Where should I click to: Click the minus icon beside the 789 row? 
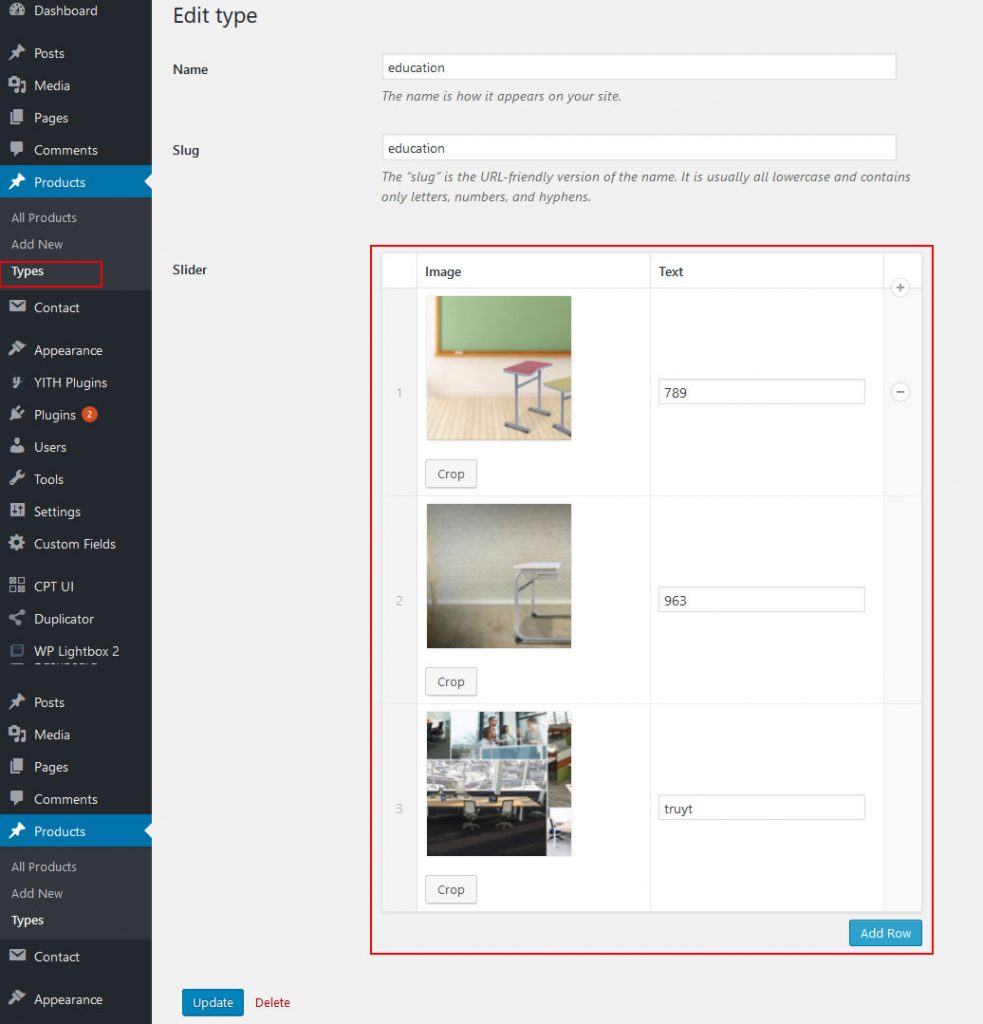(x=900, y=392)
